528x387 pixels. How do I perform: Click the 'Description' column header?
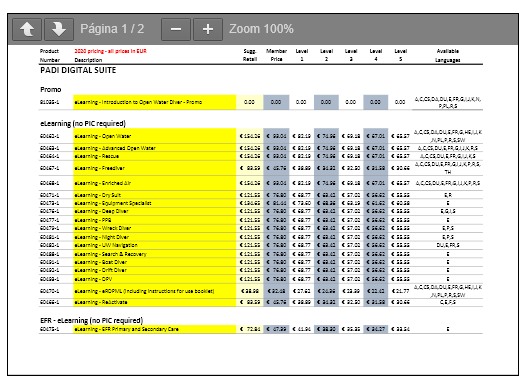click(x=88, y=60)
